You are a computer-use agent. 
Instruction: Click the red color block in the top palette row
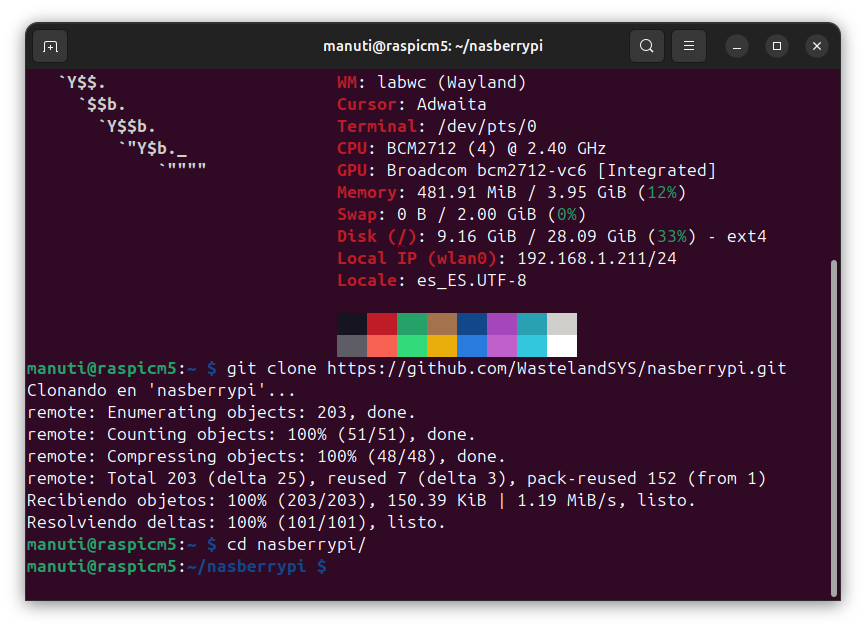click(382, 324)
